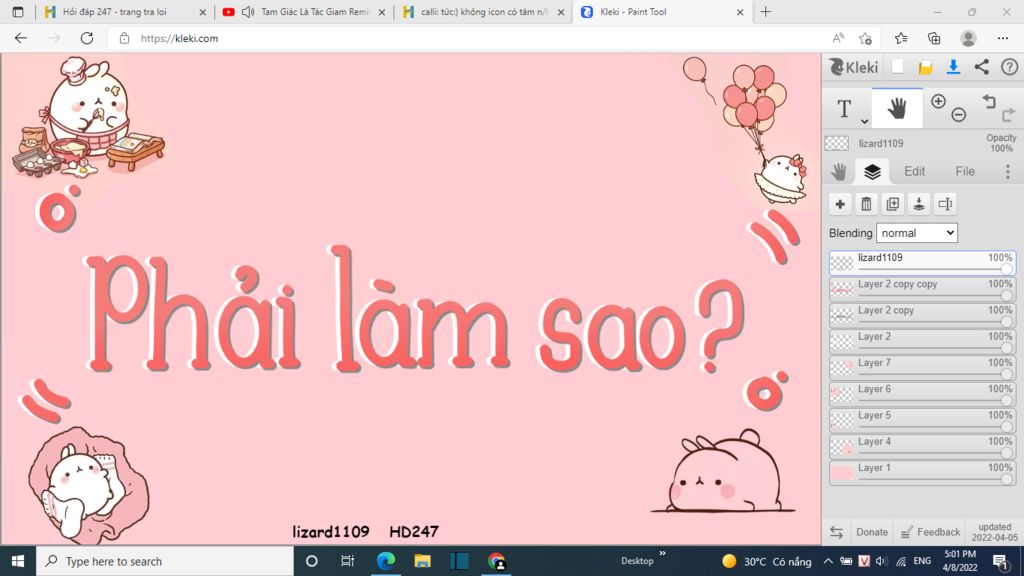Expand the Text tool dropdown arrow
This screenshot has height=576, width=1024.
tap(864, 121)
